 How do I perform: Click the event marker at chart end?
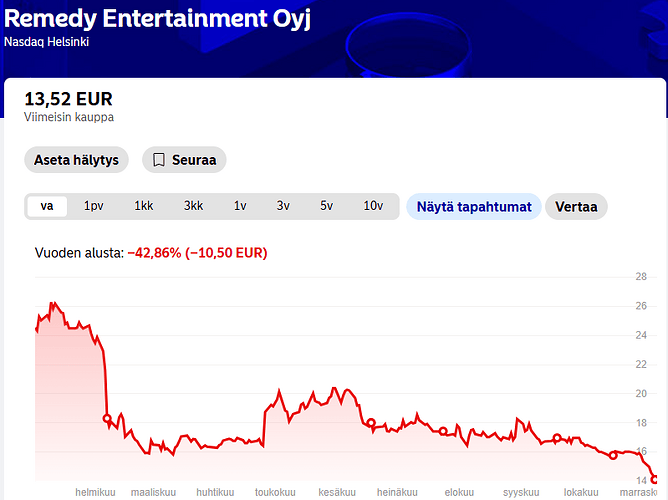pyautogui.click(x=655, y=480)
